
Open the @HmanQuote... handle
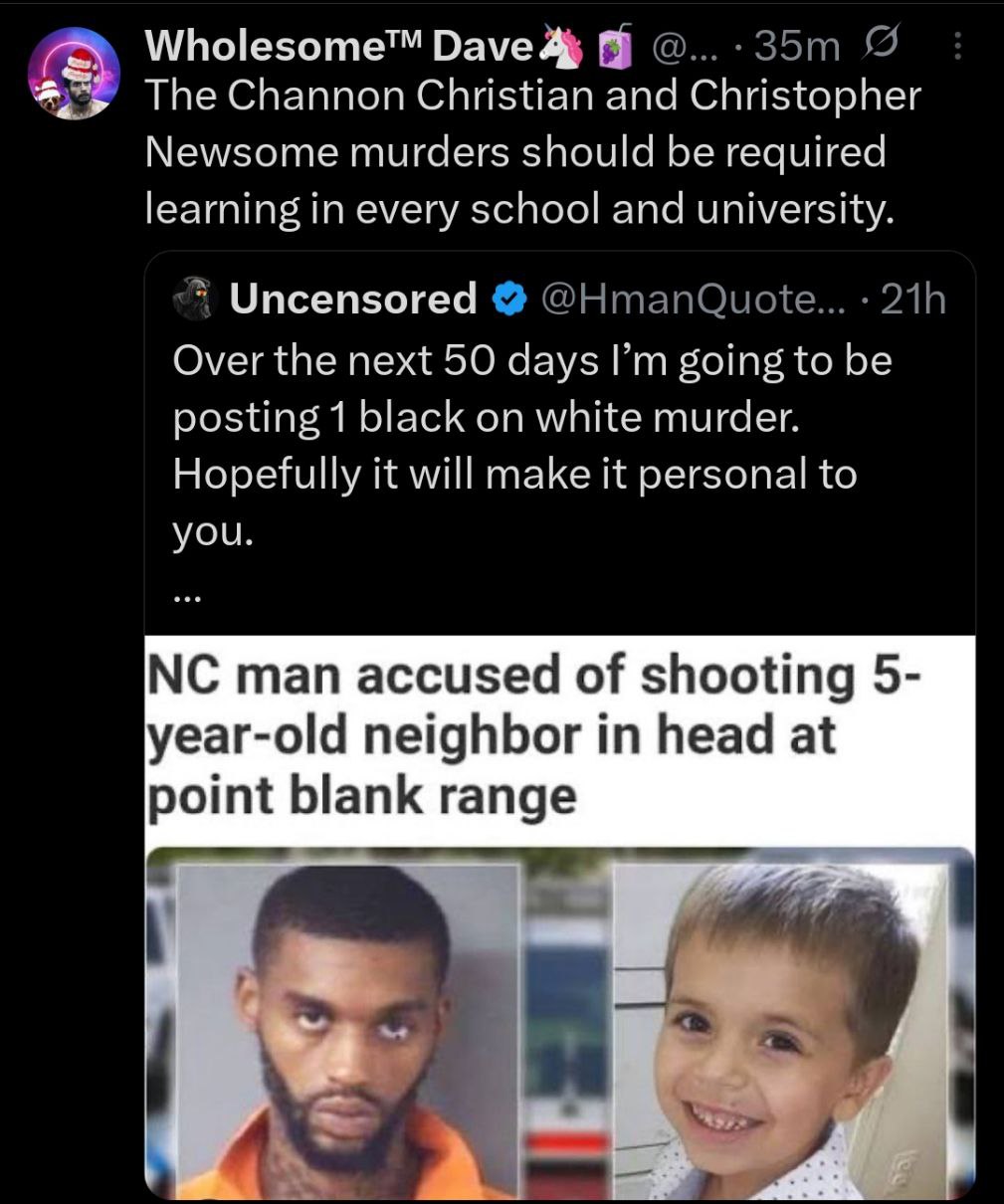pyautogui.click(x=691, y=299)
